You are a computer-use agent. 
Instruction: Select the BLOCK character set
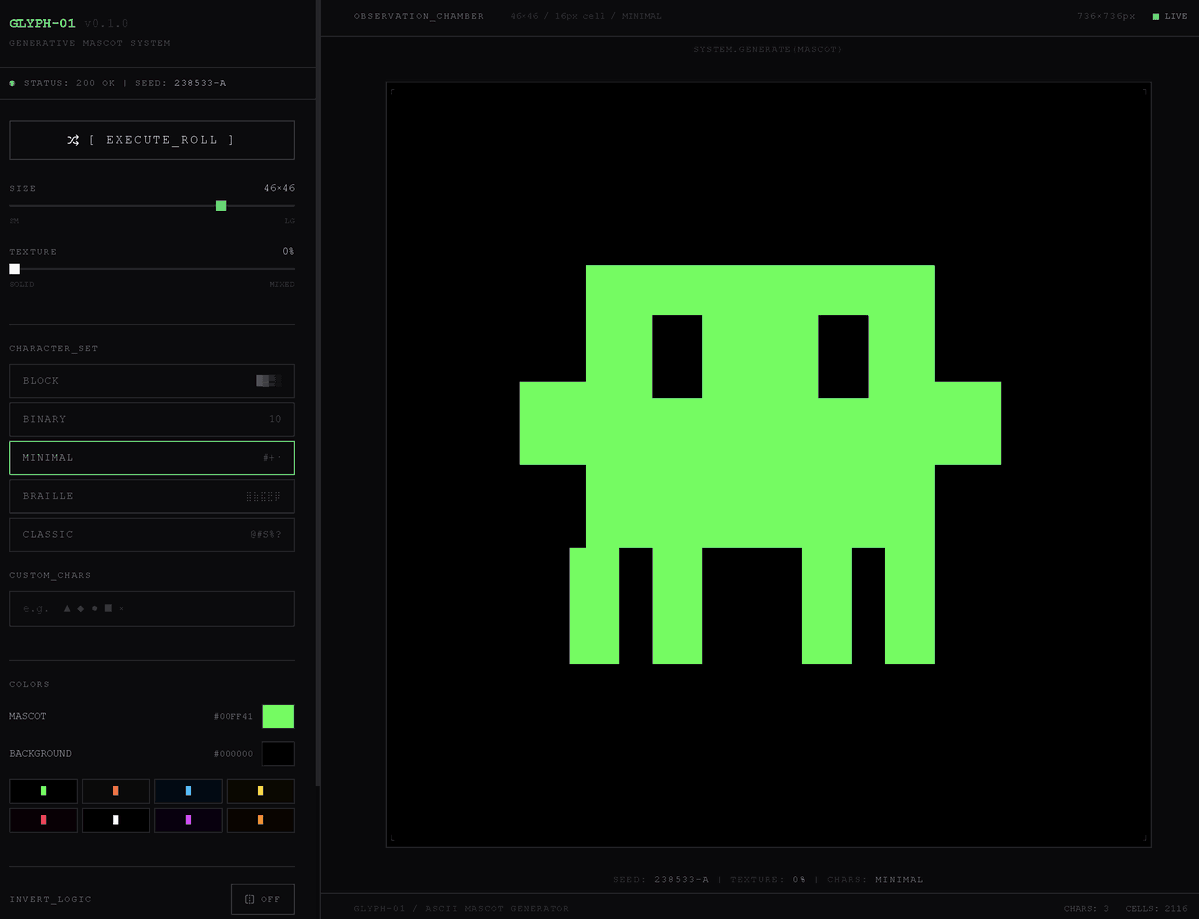(x=151, y=381)
